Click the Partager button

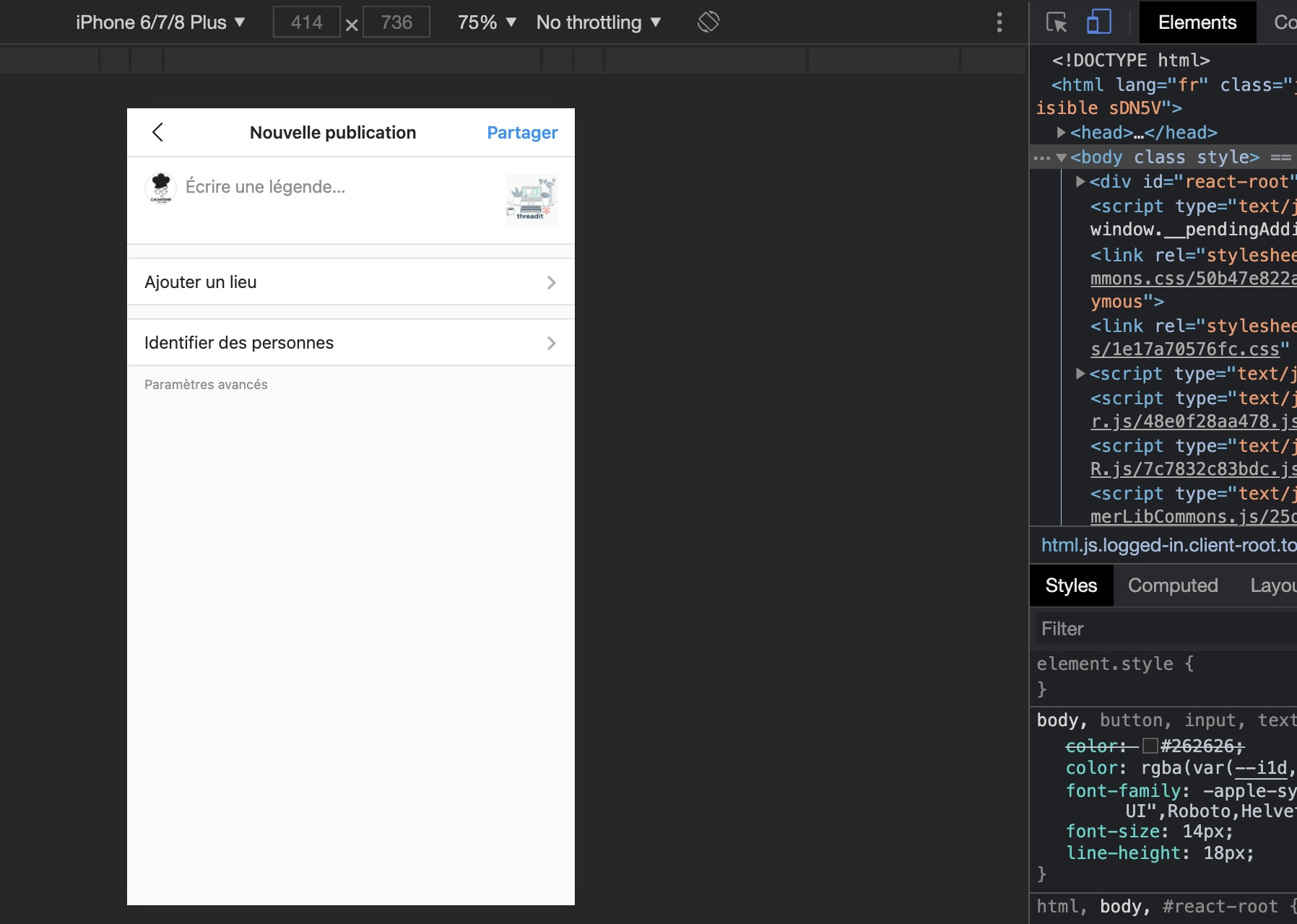pos(522,133)
